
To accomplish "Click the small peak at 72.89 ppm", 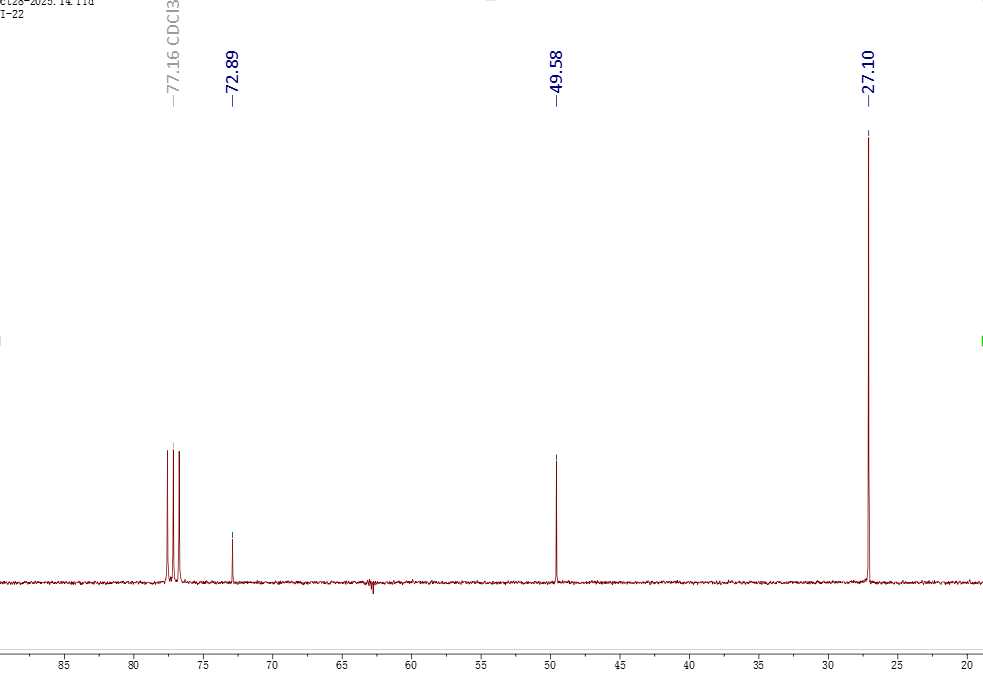I will [232, 560].
